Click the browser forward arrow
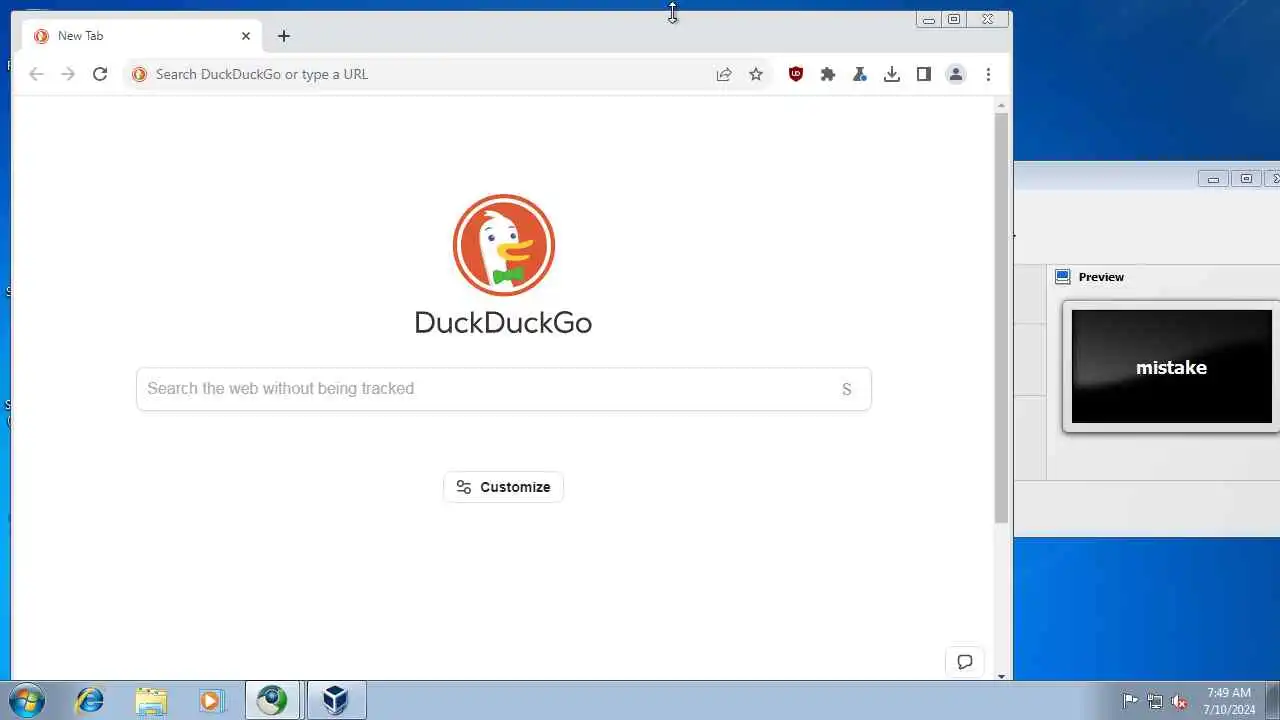This screenshot has height=720, width=1280. pos(68,74)
